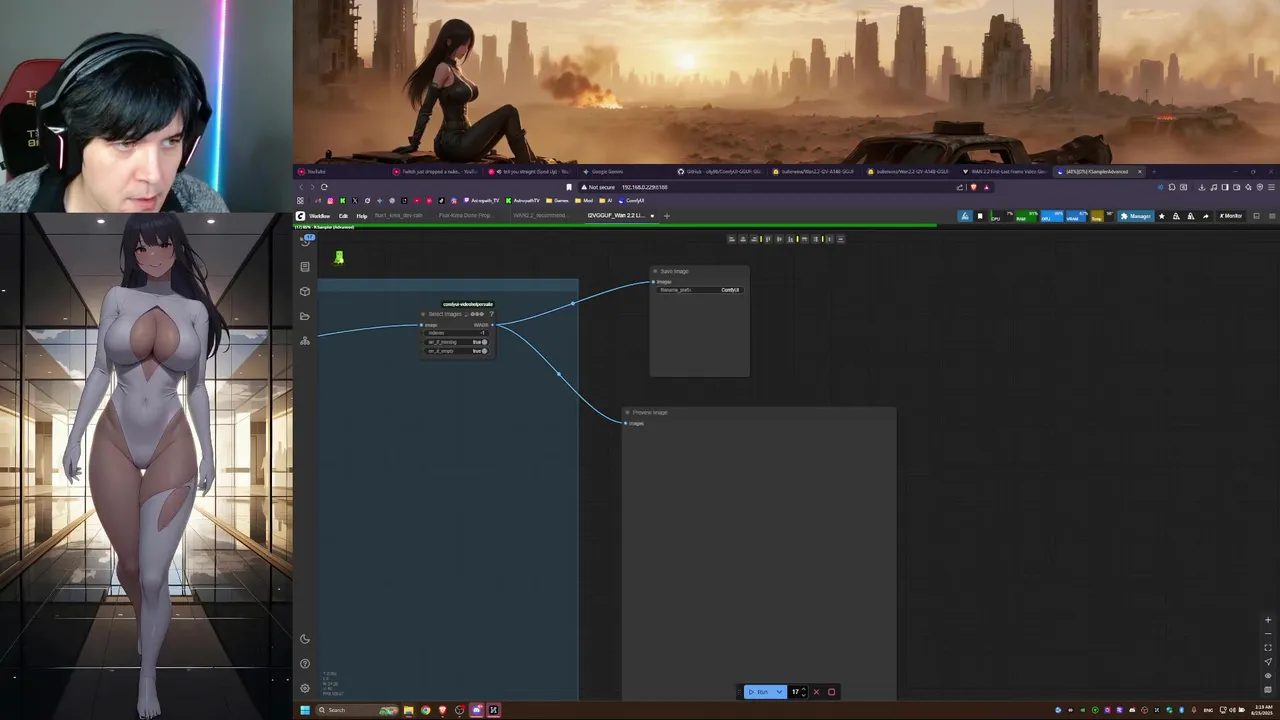Click the Windows Start button
This screenshot has width=1280, height=720.
tap(304, 710)
